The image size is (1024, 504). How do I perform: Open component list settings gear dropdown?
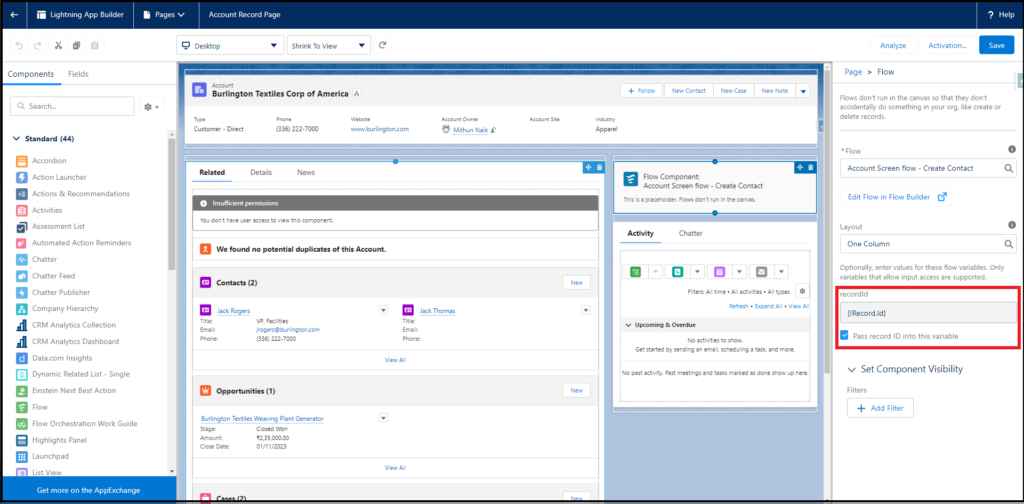pos(152,106)
